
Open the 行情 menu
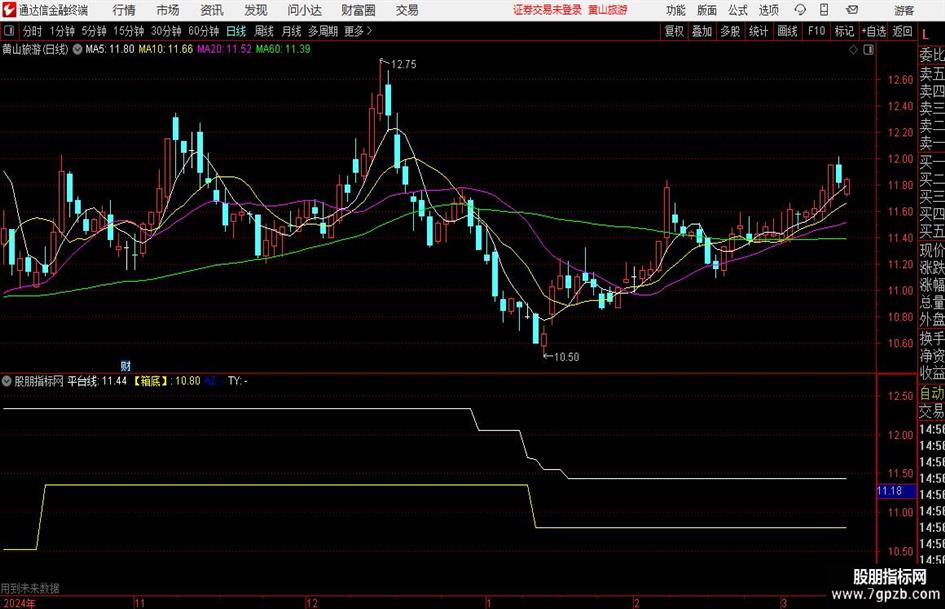(x=124, y=10)
